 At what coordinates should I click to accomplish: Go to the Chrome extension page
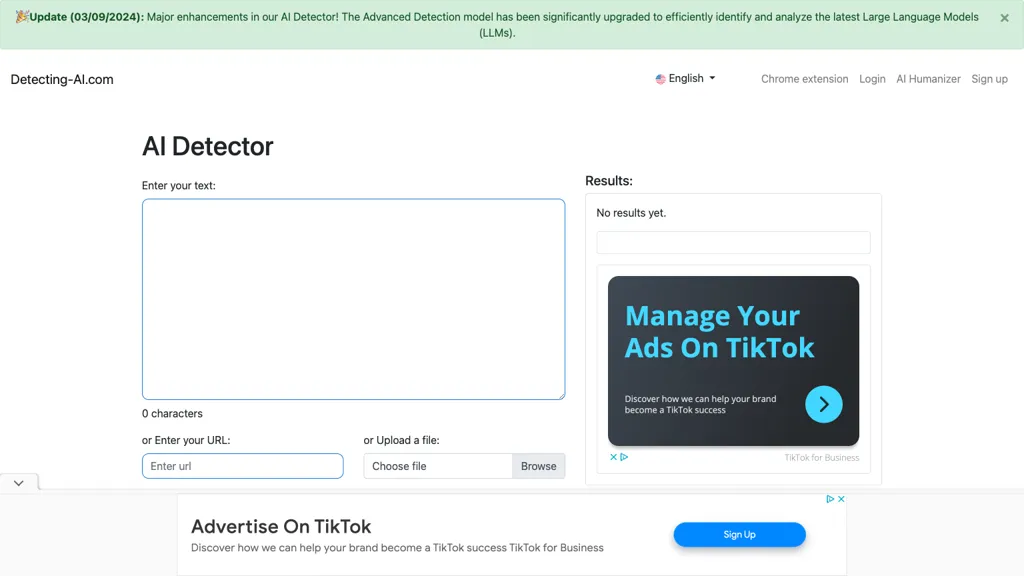tap(804, 78)
